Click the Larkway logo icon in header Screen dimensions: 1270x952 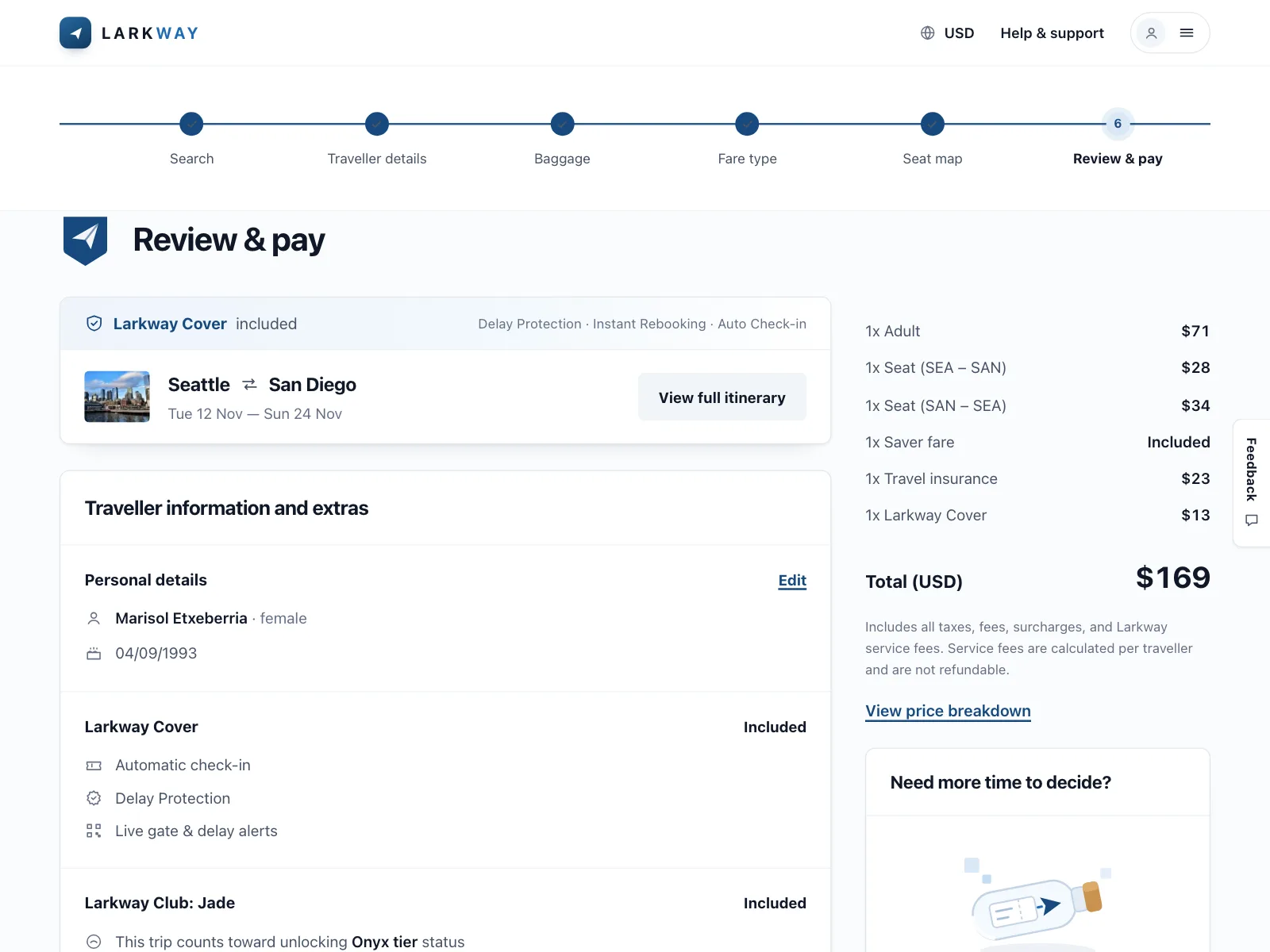(x=75, y=33)
